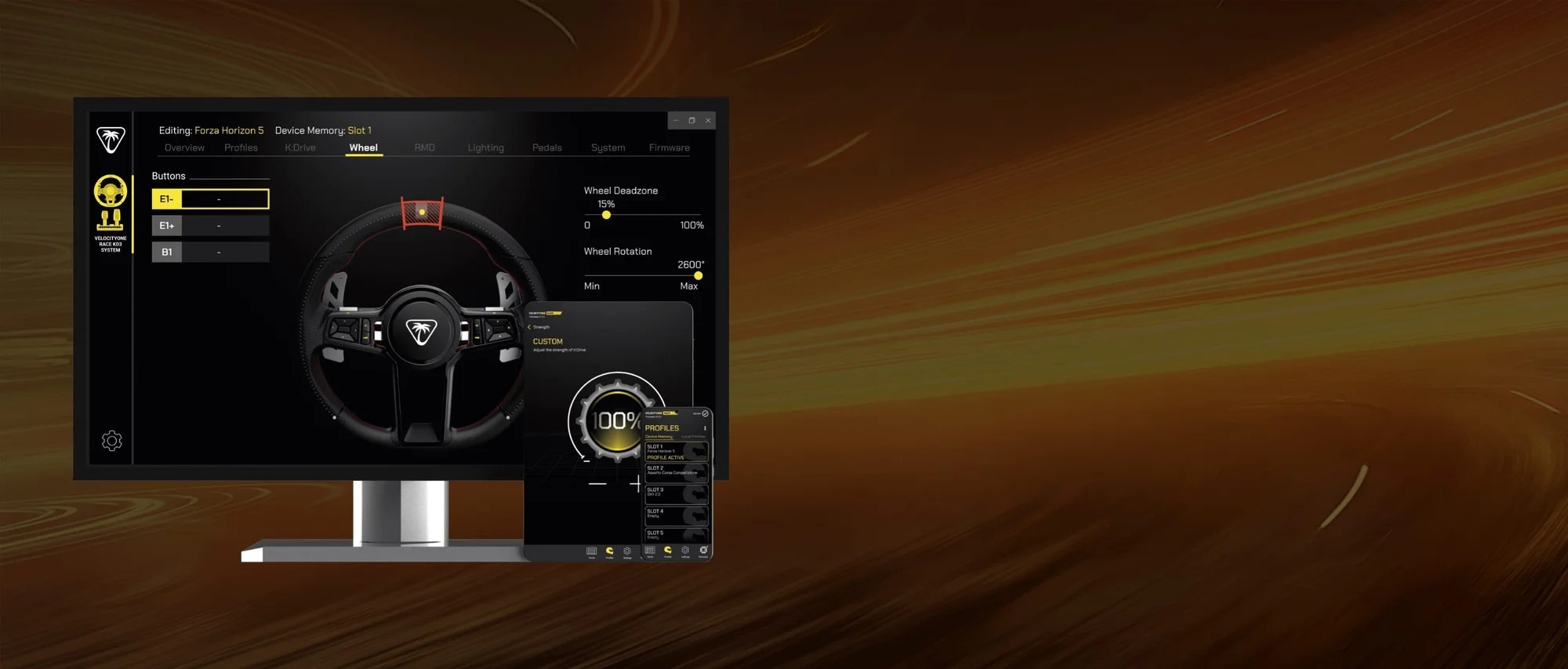Tap the checkmark sync icon on phone
Screen dimensions: 1568x669
click(705, 413)
